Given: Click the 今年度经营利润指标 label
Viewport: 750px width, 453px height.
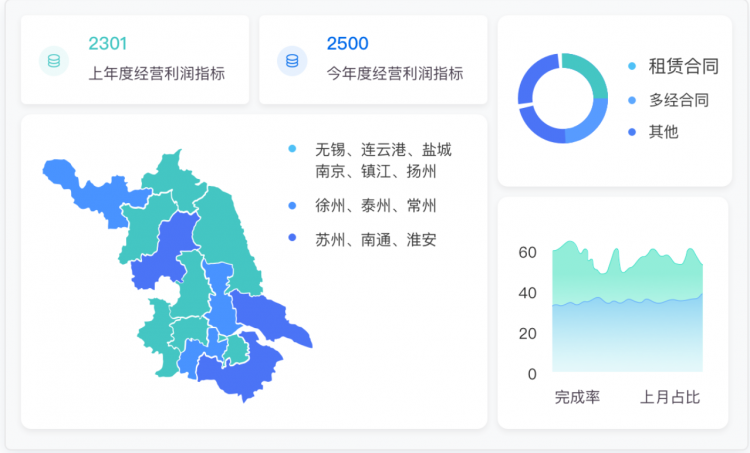Looking at the screenshot, I should [x=395, y=73].
